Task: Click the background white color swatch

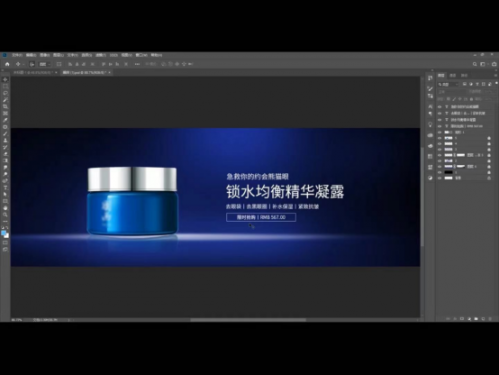Action: pos(7,236)
